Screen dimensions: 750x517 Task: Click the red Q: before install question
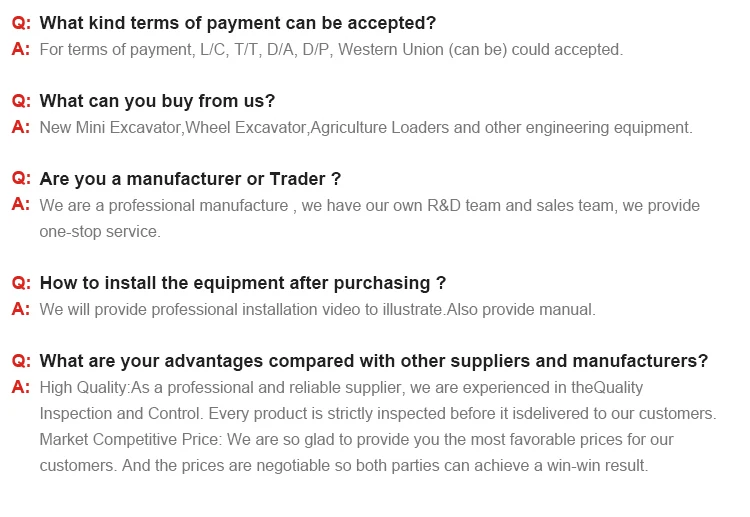(21, 283)
